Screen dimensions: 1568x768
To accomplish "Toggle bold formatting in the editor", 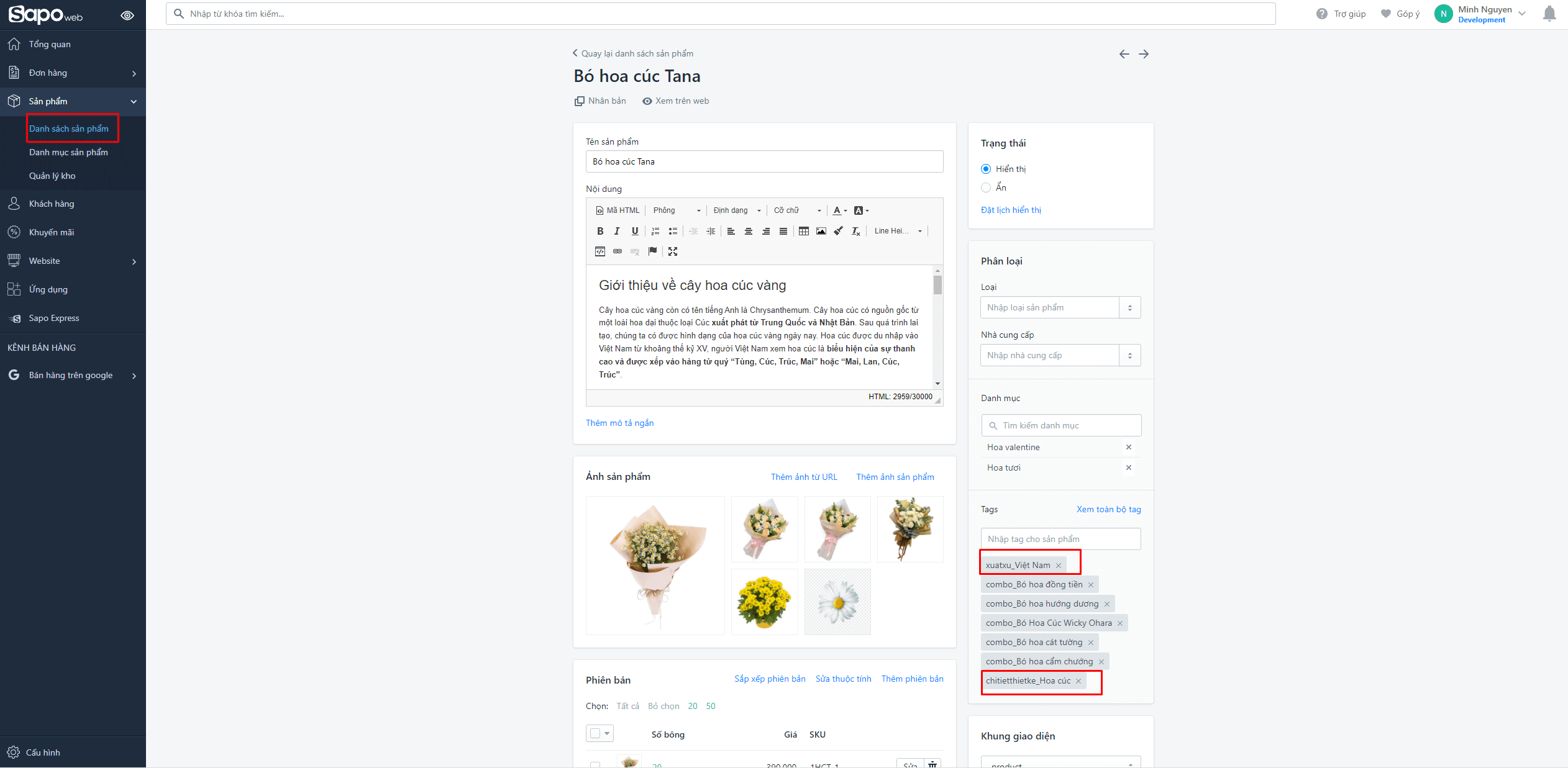I will point(600,231).
